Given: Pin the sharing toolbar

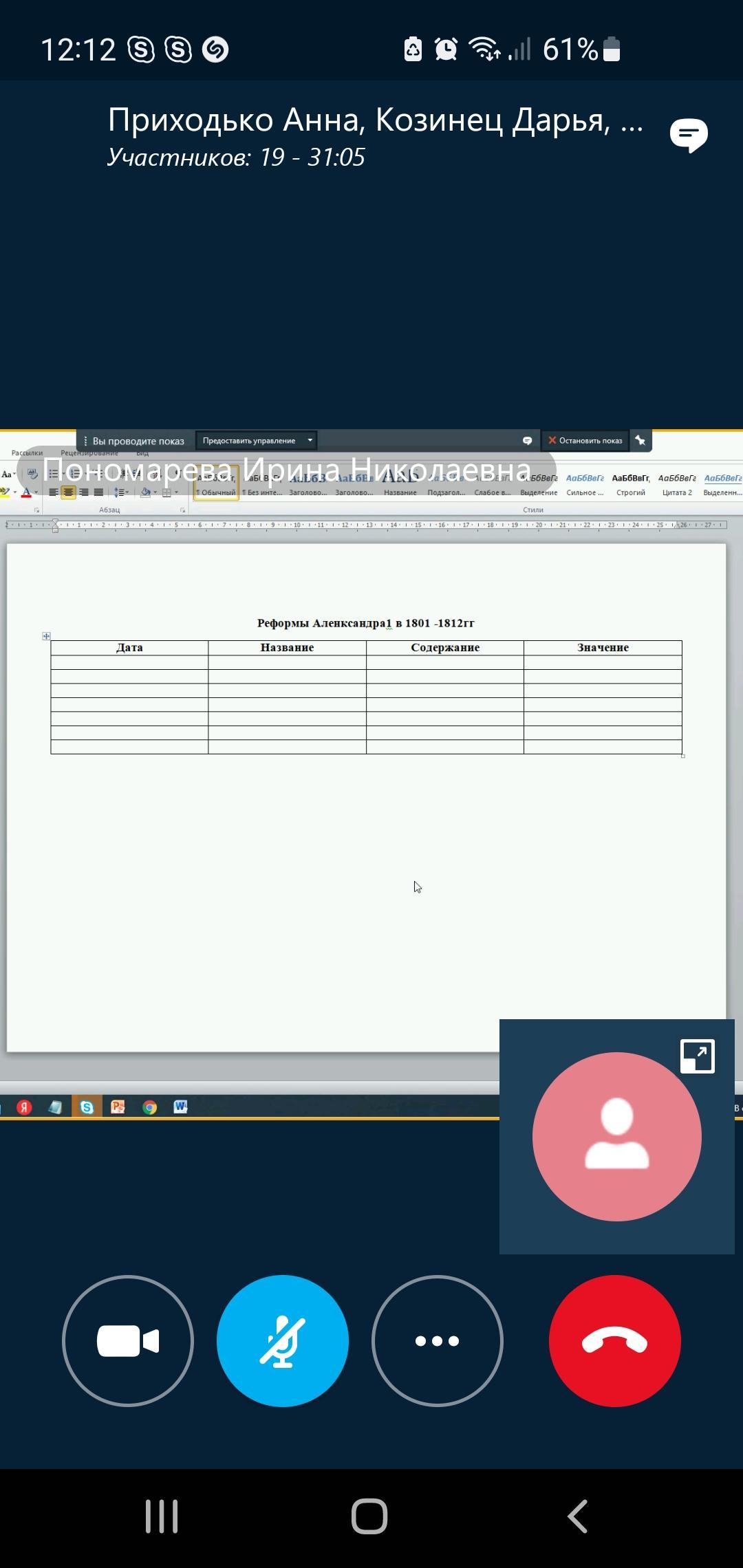Looking at the screenshot, I should pyautogui.click(x=640, y=441).
